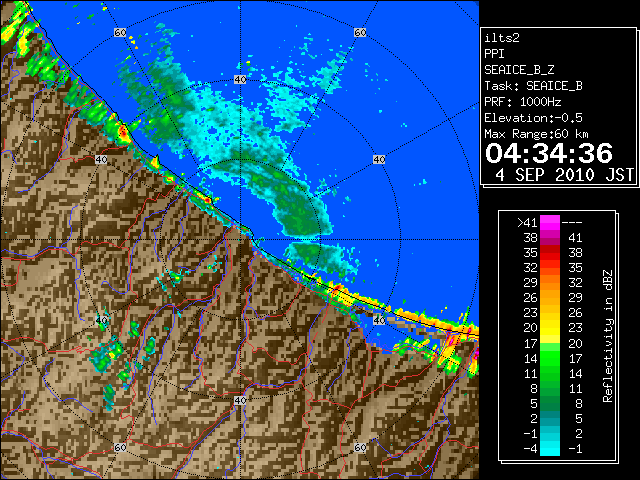Click the 40 km label on northwest land radial
Image resolution: width=640 pixels, height=480 pixels.
point(101,160)
